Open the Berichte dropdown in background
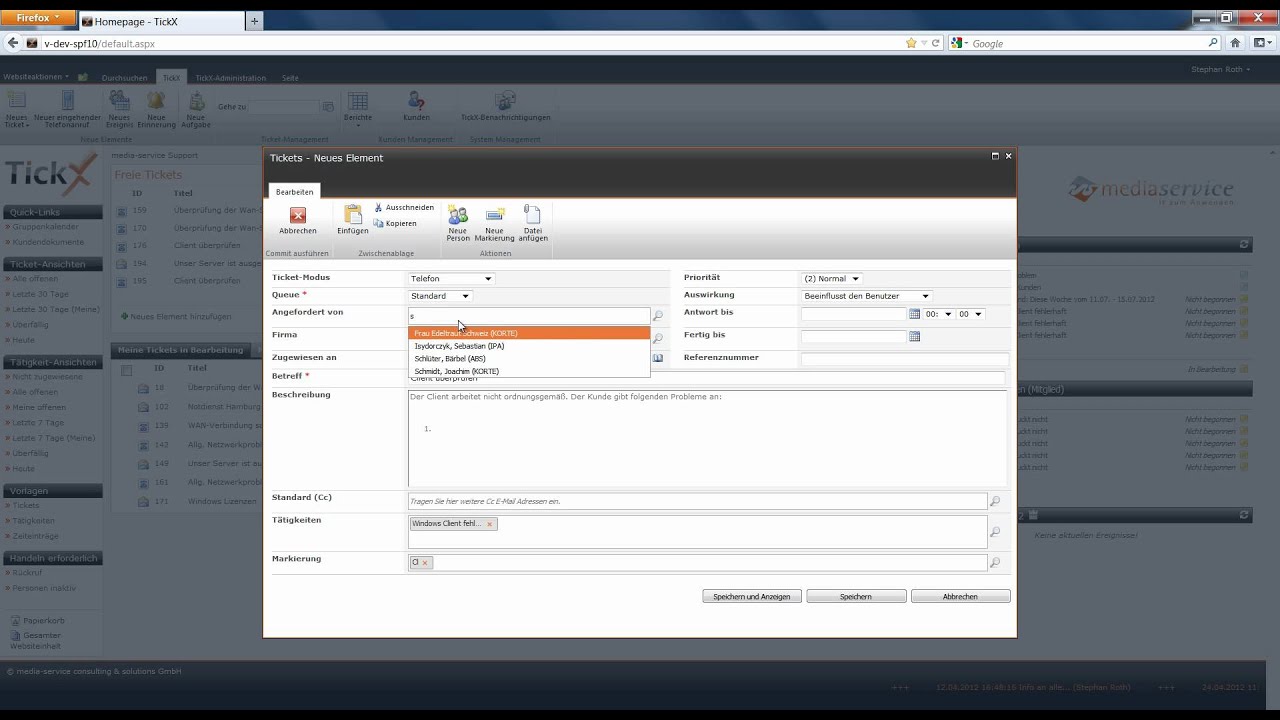Viewport: 1280px width, 720px height. [x=357, y=106]
